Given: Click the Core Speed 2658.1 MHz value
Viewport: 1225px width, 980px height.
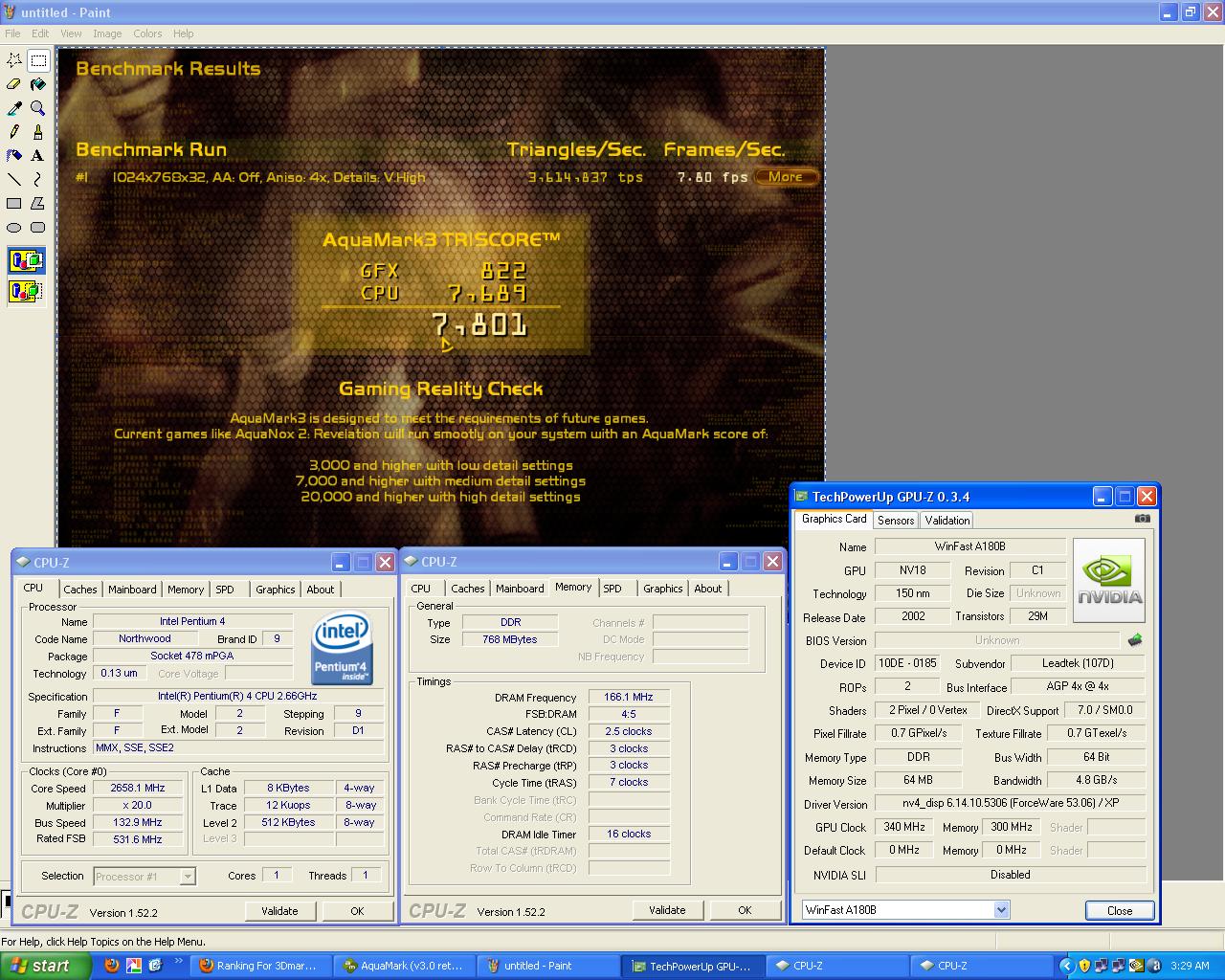Looking at the screenshot, I should point(138,788).
